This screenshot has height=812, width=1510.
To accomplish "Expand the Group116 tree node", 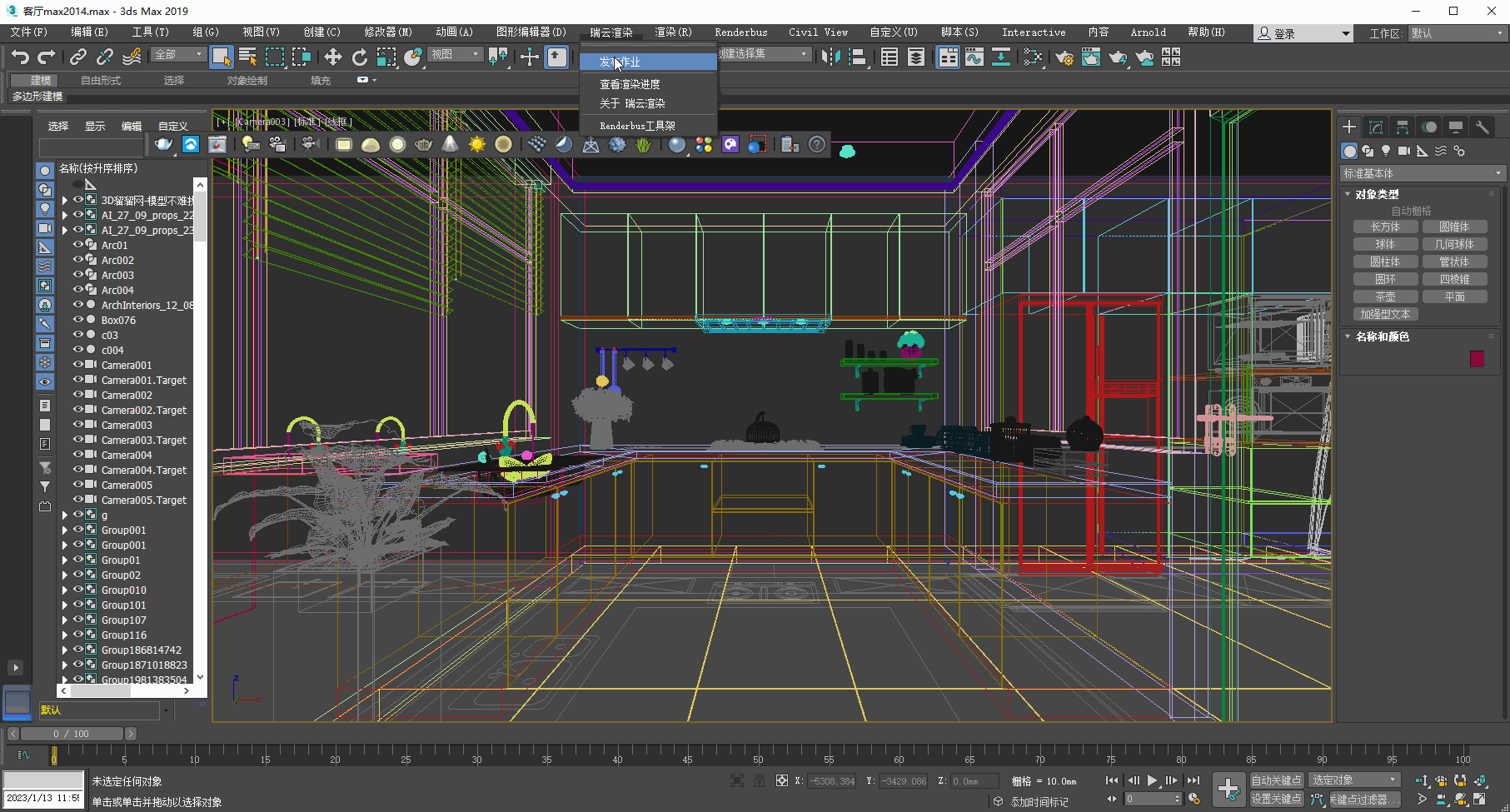I will click(x=64, y=635).
